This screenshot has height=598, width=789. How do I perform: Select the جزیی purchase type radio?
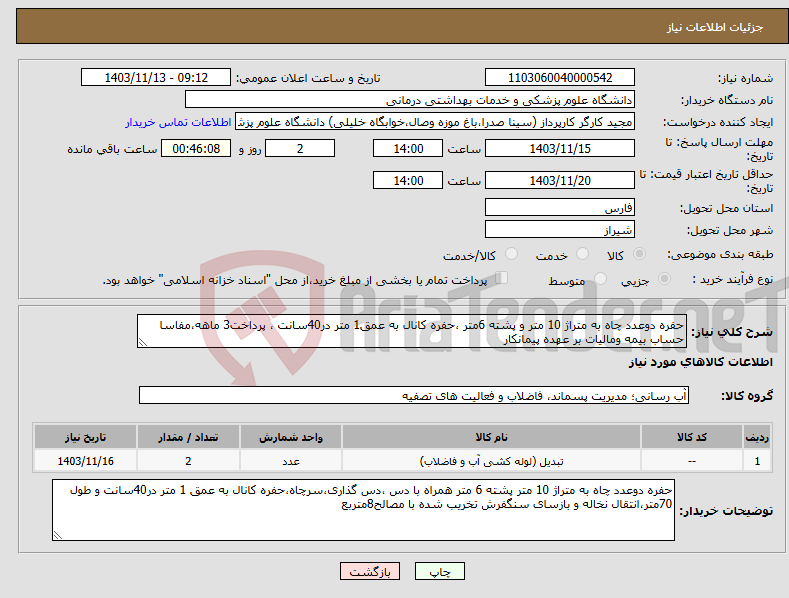pyautogui.click(x=664, y=278)
